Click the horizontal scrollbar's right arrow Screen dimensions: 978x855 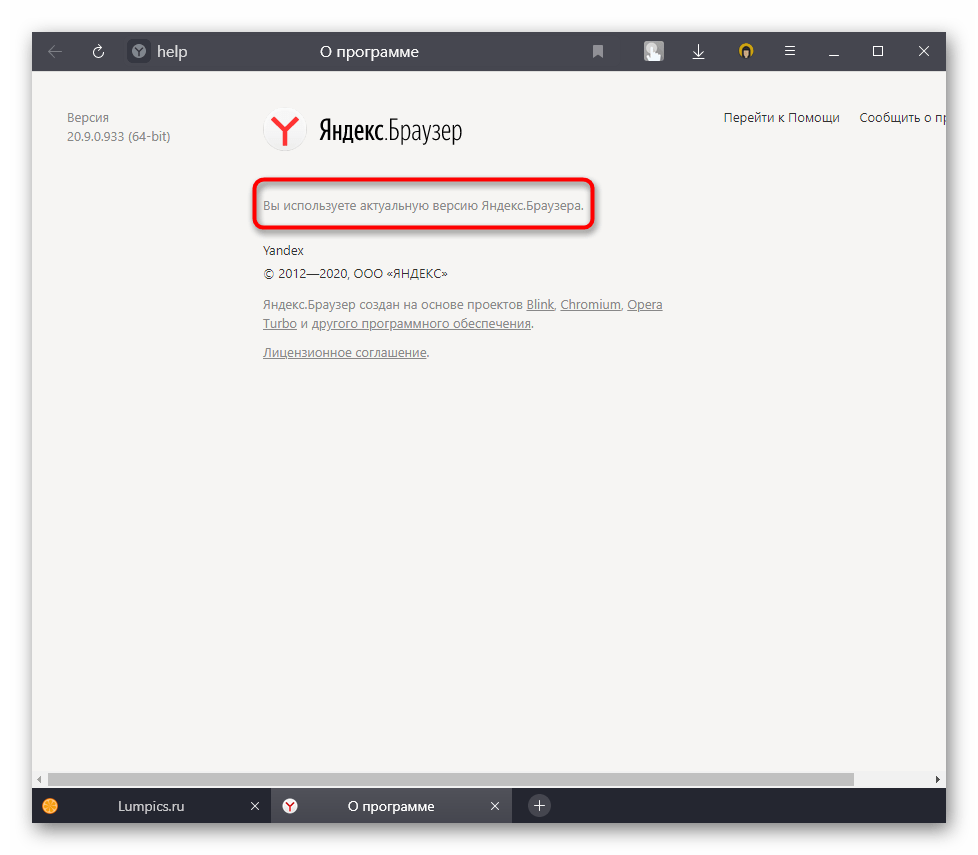[x=938, y=779]
